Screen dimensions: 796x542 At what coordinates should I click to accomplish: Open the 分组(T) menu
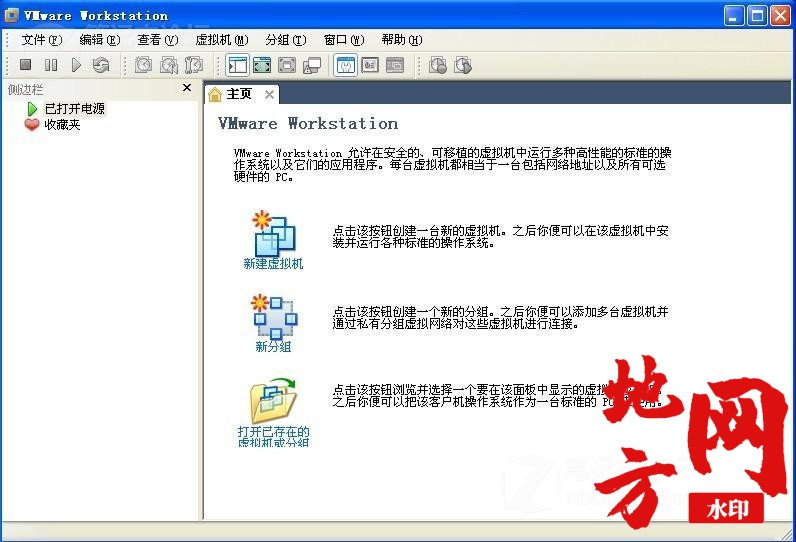point(286,40)
